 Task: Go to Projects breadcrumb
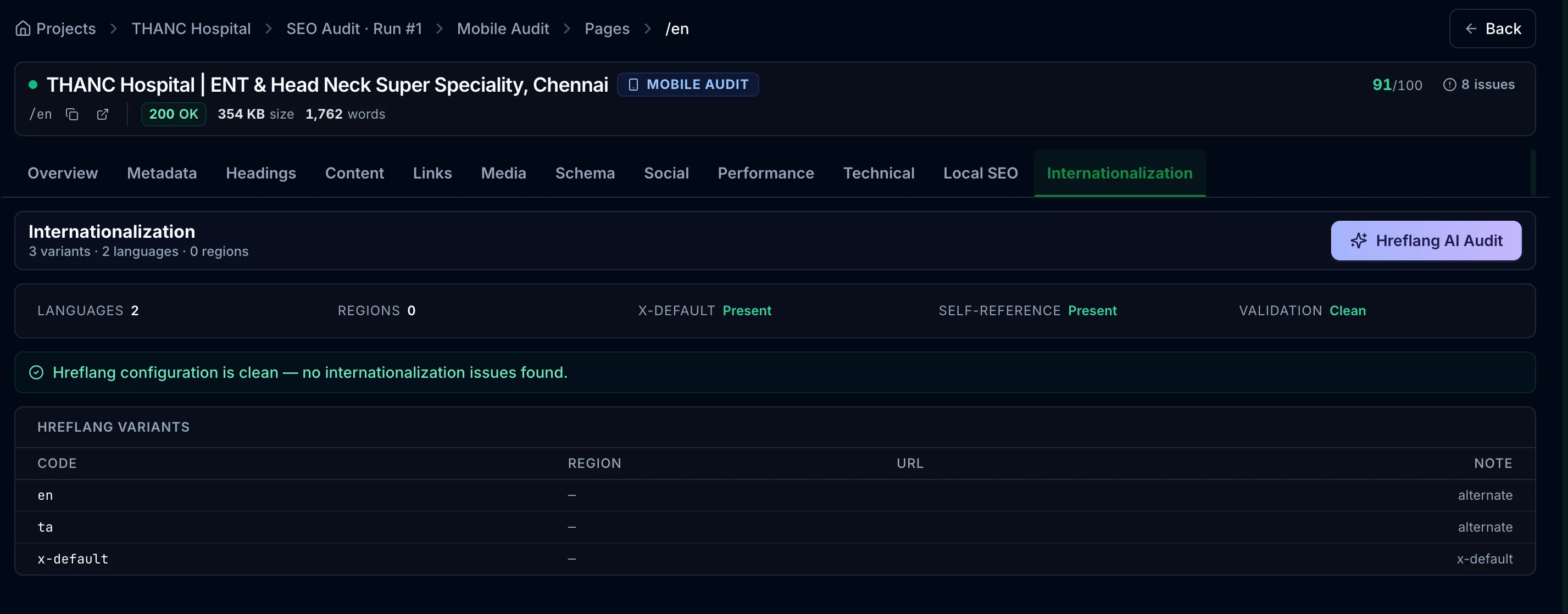(66, 29)
